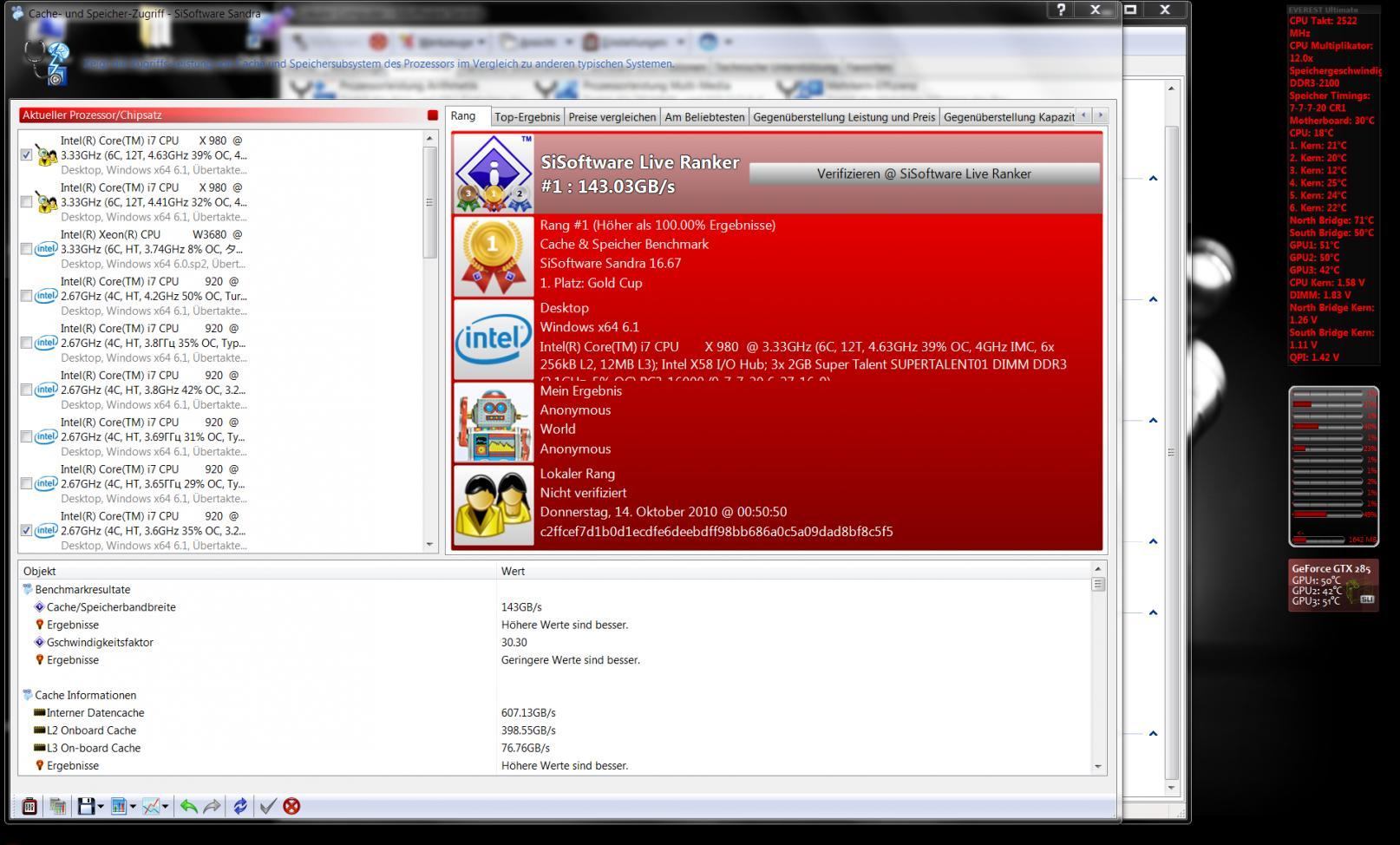Open the Preise vergleichen tab
The height and width of the screenshot is (845, 1400).
point(612,117)
